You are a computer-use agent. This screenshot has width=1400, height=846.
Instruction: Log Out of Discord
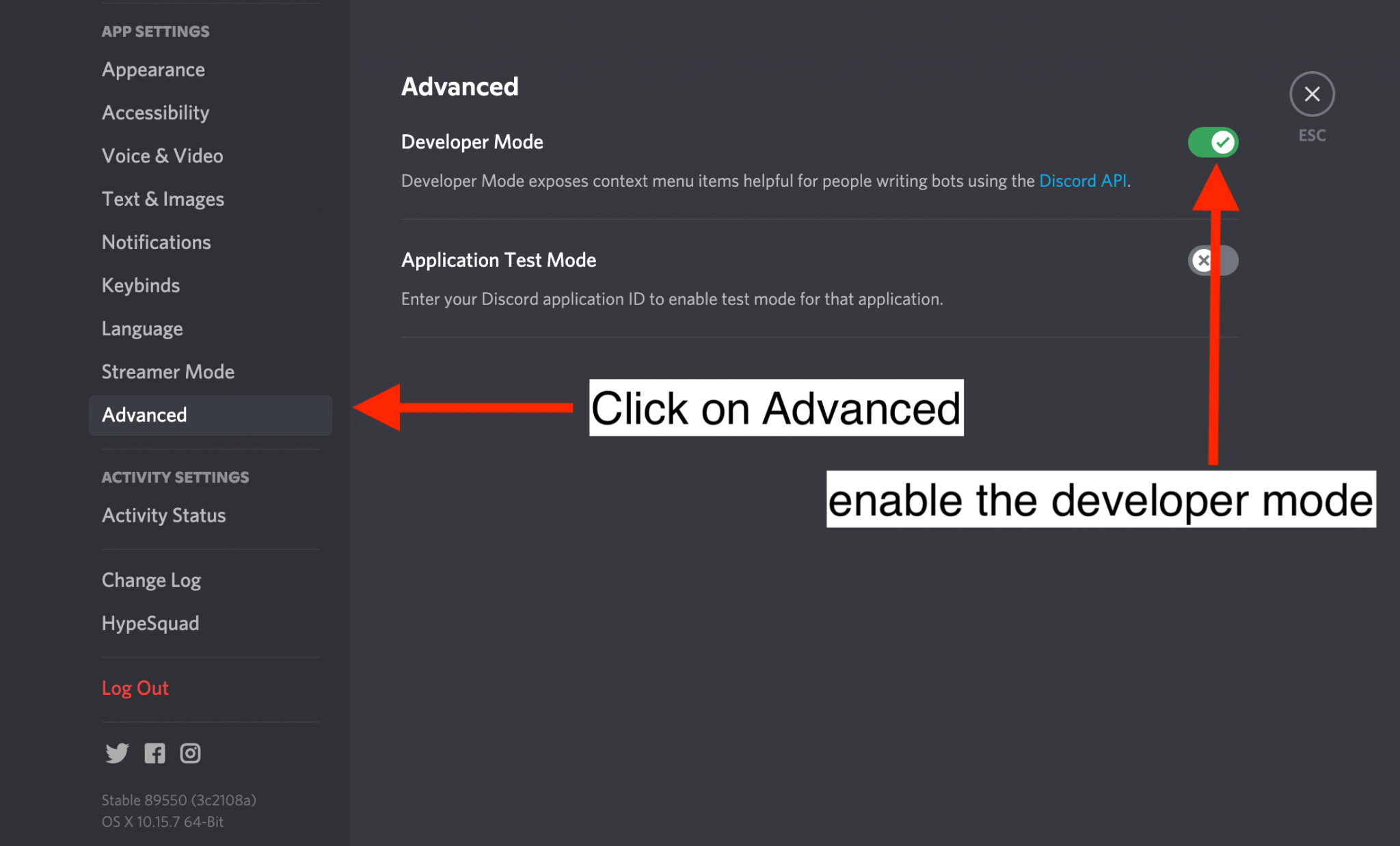click(135, 687)
